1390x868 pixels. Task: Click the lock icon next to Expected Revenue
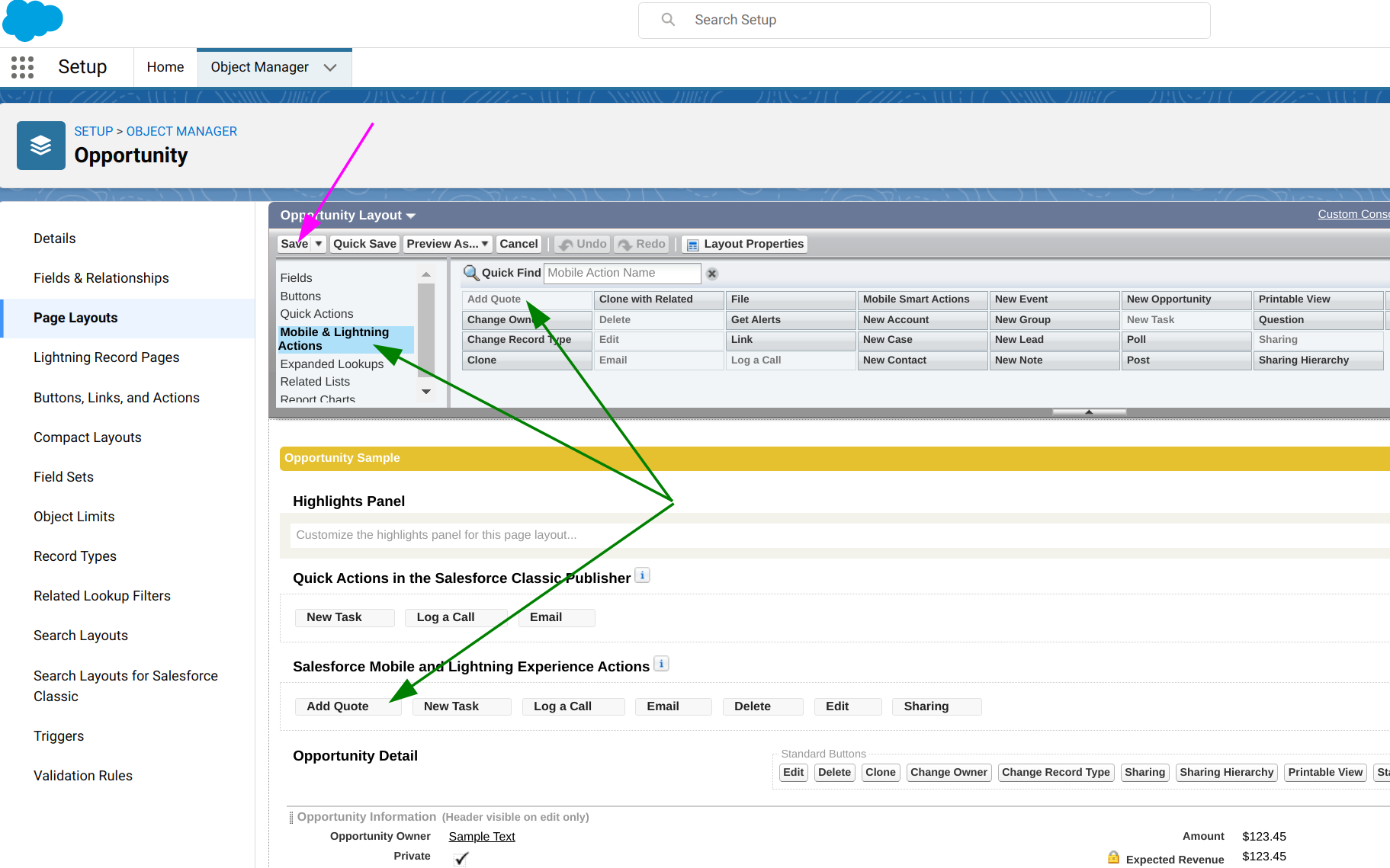click(1114, 857)
